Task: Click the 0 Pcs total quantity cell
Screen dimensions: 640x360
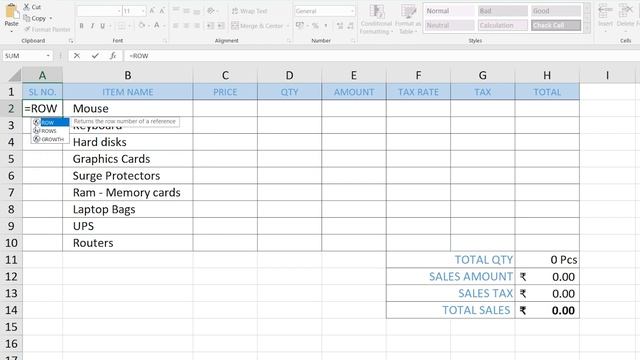Action: (547, 260)
